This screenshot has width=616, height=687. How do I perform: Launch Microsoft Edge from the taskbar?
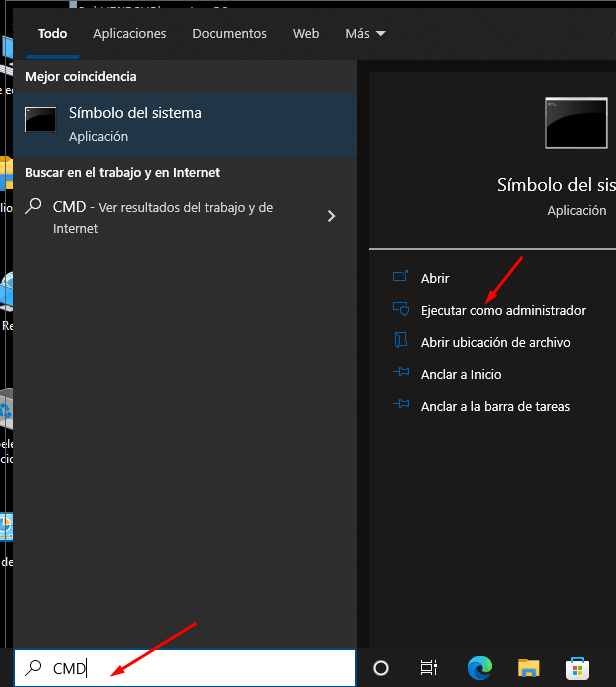tap(480, 668)
